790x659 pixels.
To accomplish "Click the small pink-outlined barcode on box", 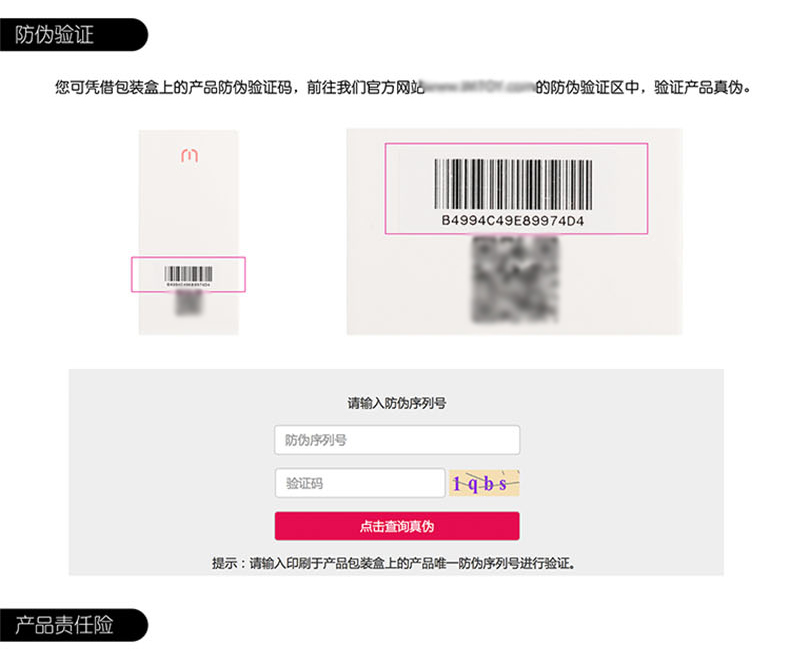I will tap(188, 275).
